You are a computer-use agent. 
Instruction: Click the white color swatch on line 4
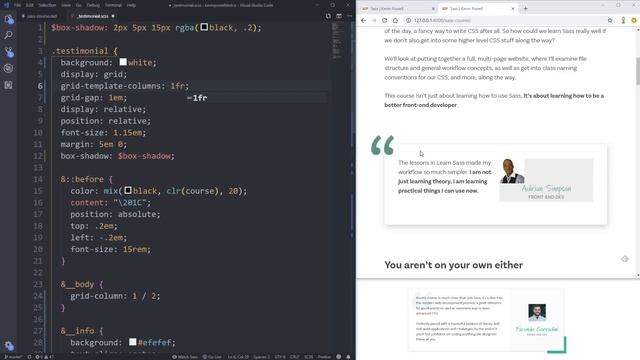[x=123, y=62]
